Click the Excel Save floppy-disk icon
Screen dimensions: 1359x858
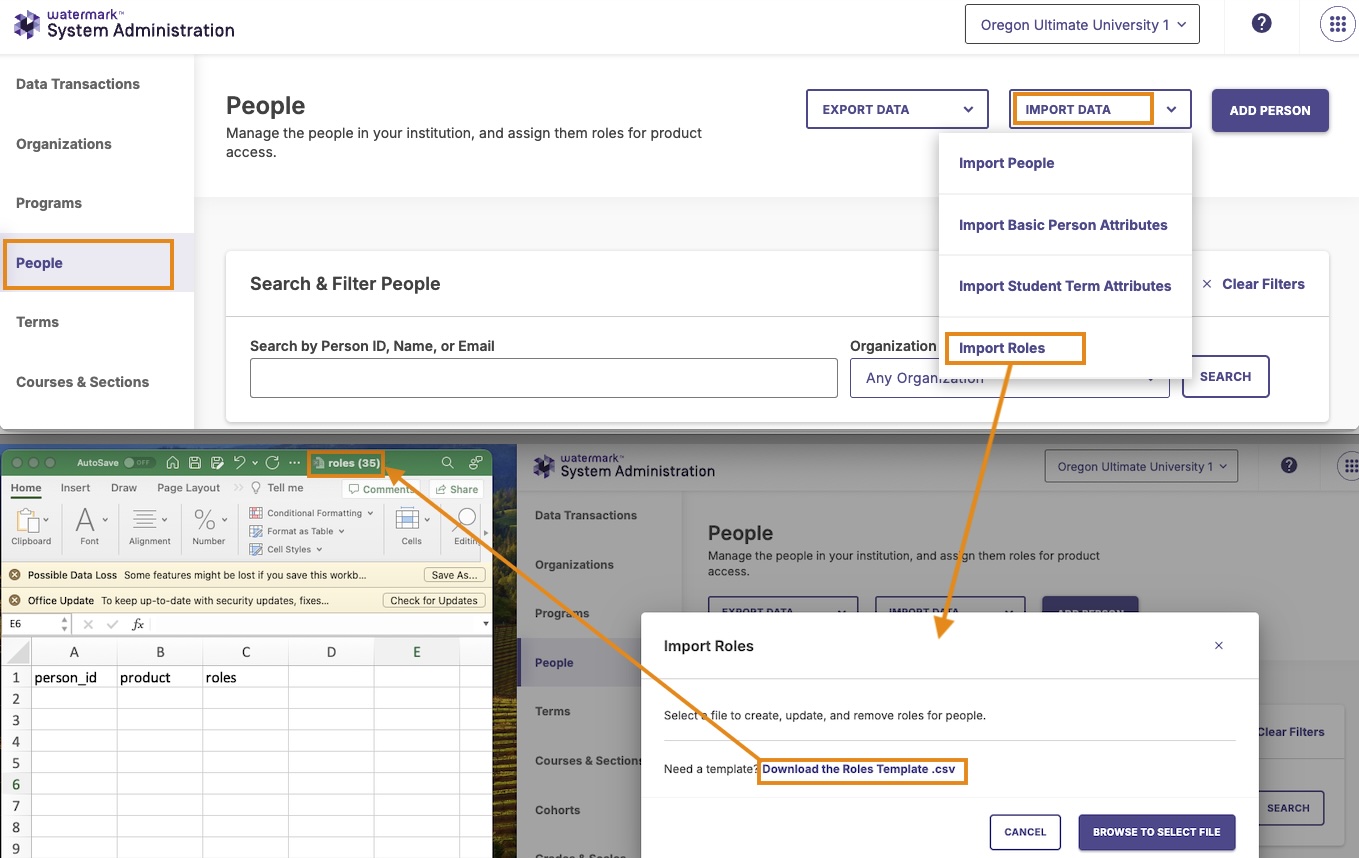[x=195, y=463]
